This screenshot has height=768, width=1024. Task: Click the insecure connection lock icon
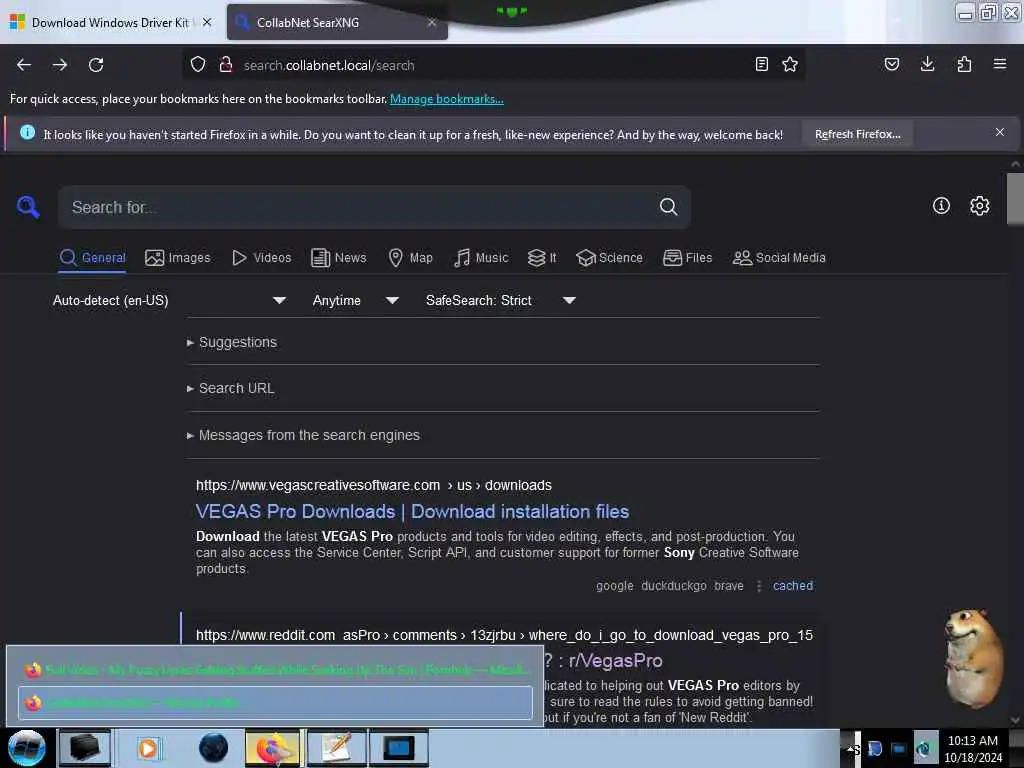(226, 65)
